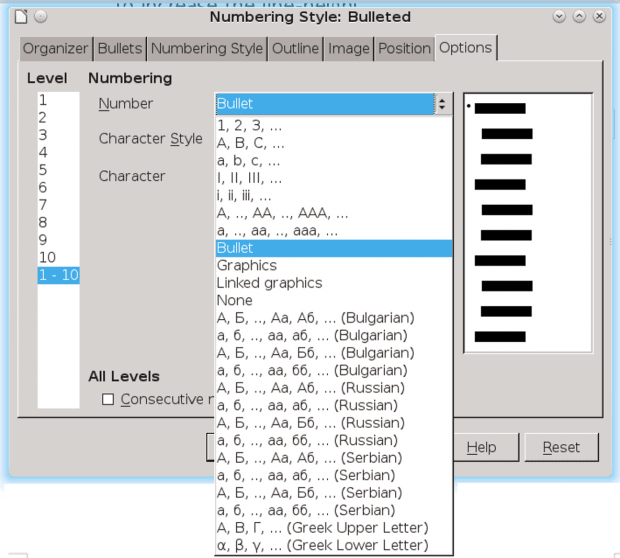Viewport: 620px width, 558px height.
Task: Select Greek Upper Letter numbering
Action: [x=334, y=528]
